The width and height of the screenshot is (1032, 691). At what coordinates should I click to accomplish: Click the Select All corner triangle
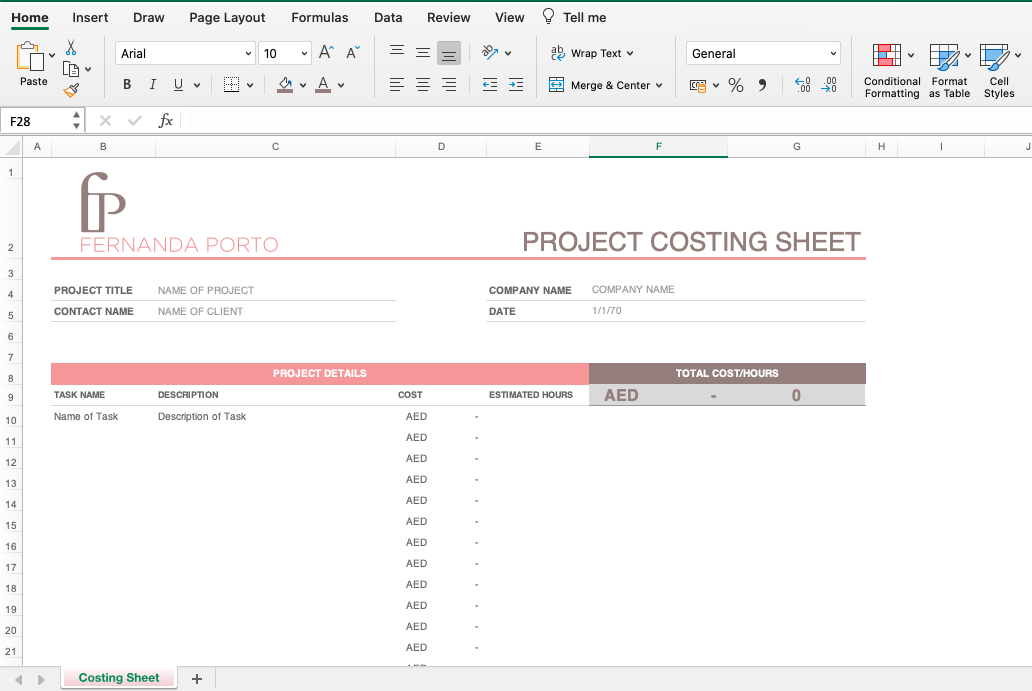(x=12, y=147)
